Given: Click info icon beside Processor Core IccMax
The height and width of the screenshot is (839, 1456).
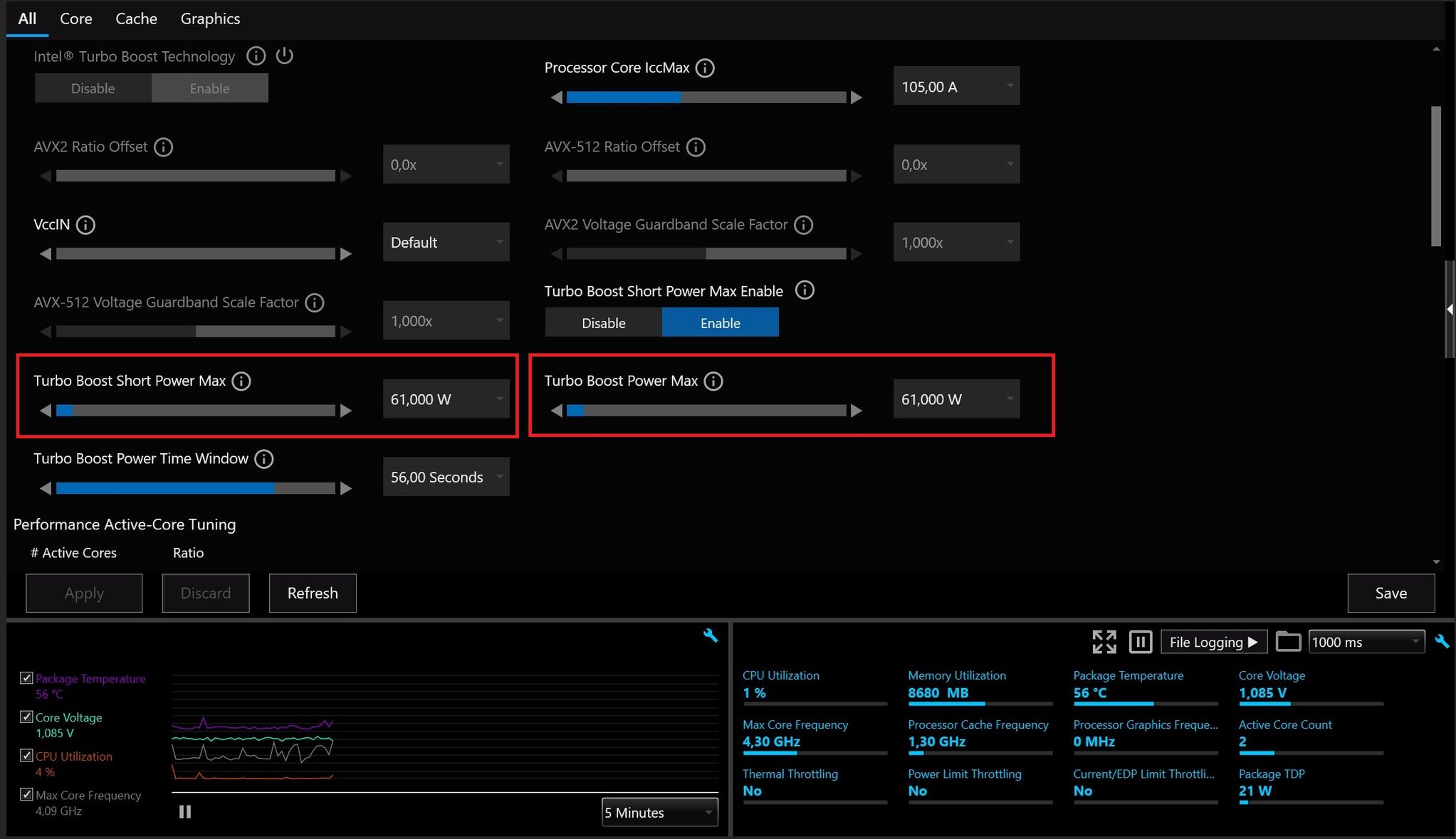Looking at the screenshot, I should click(705, 68).
